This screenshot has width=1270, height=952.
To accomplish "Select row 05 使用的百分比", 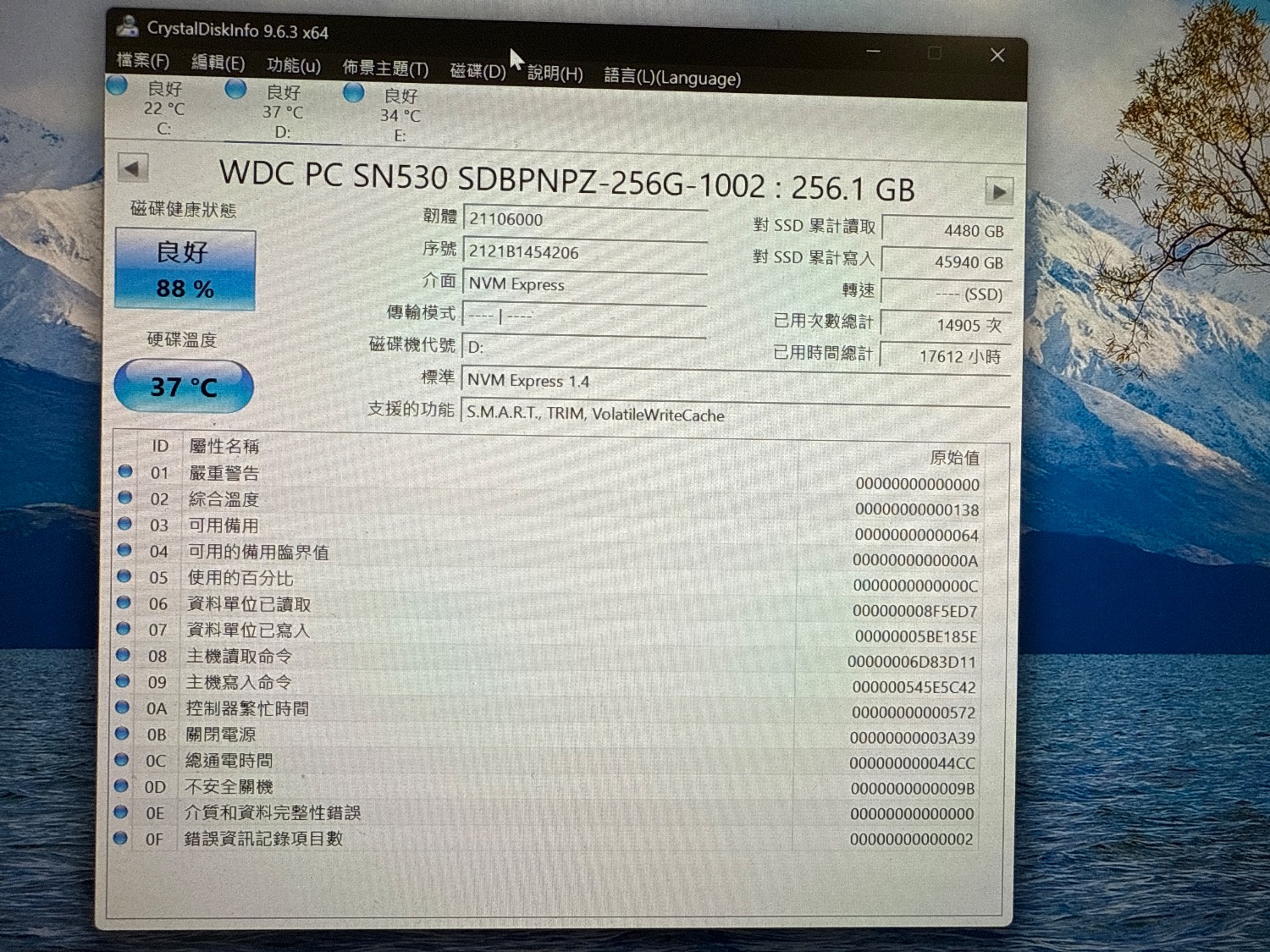I will (550, 581).
